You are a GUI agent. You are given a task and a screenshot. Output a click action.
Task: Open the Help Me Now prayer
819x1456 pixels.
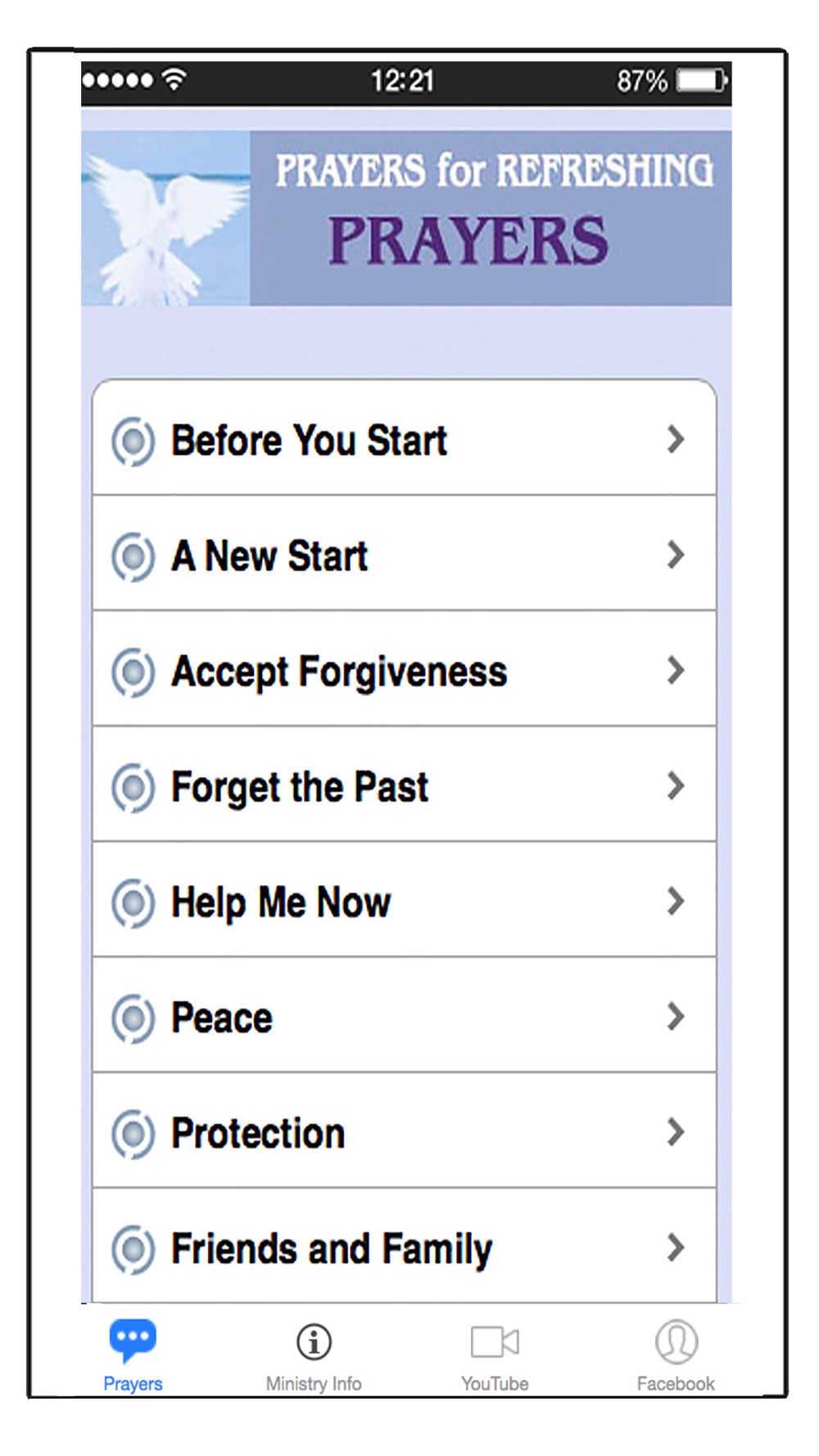[x=405, y=899]
